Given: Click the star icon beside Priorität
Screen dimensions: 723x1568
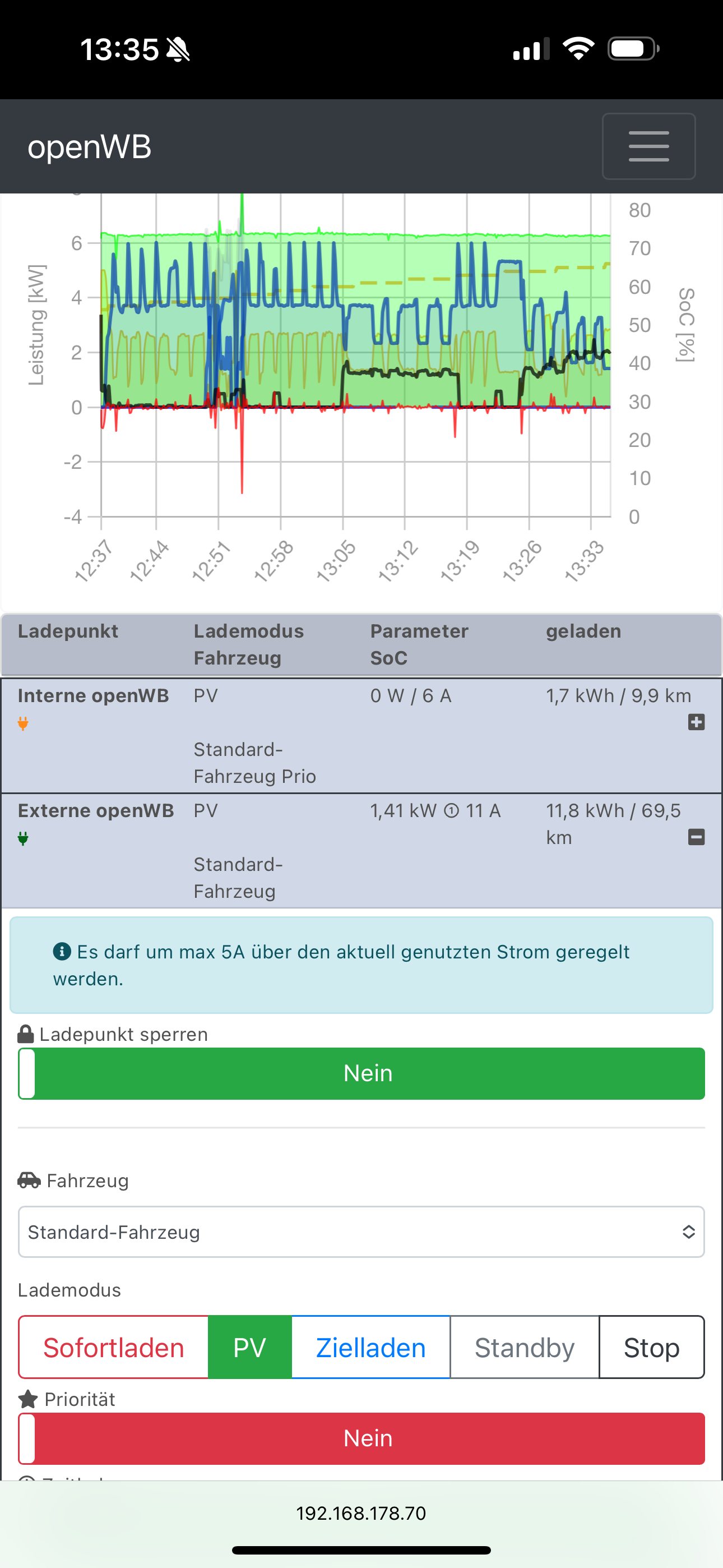Looking at the screenshot, I should 28,1399.
